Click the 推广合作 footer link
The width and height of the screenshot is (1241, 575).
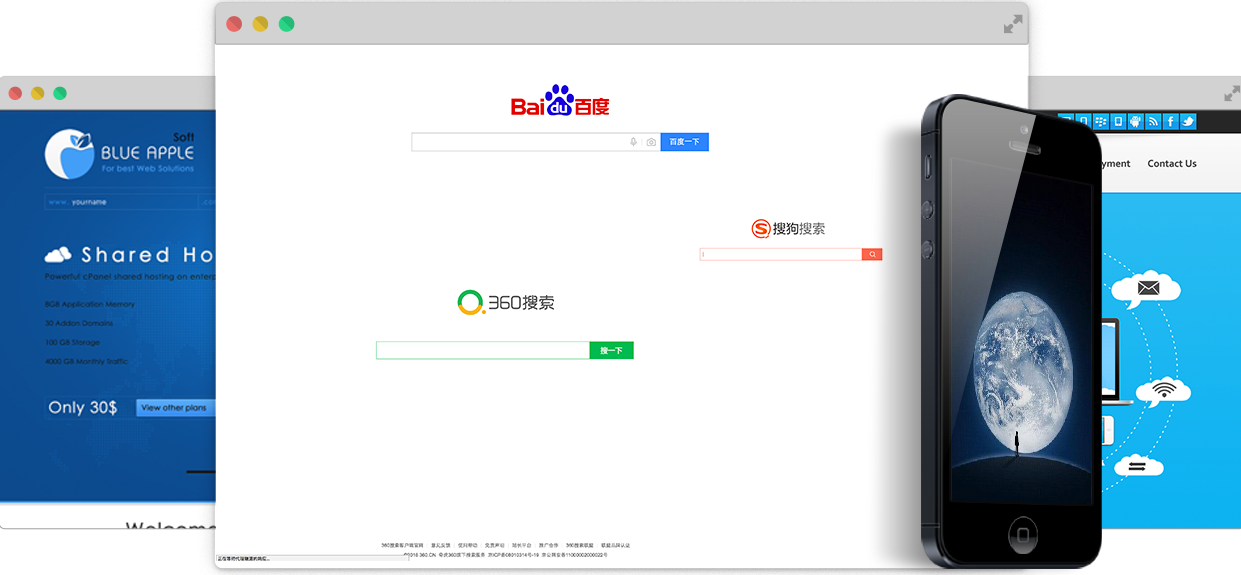point(548,545)
